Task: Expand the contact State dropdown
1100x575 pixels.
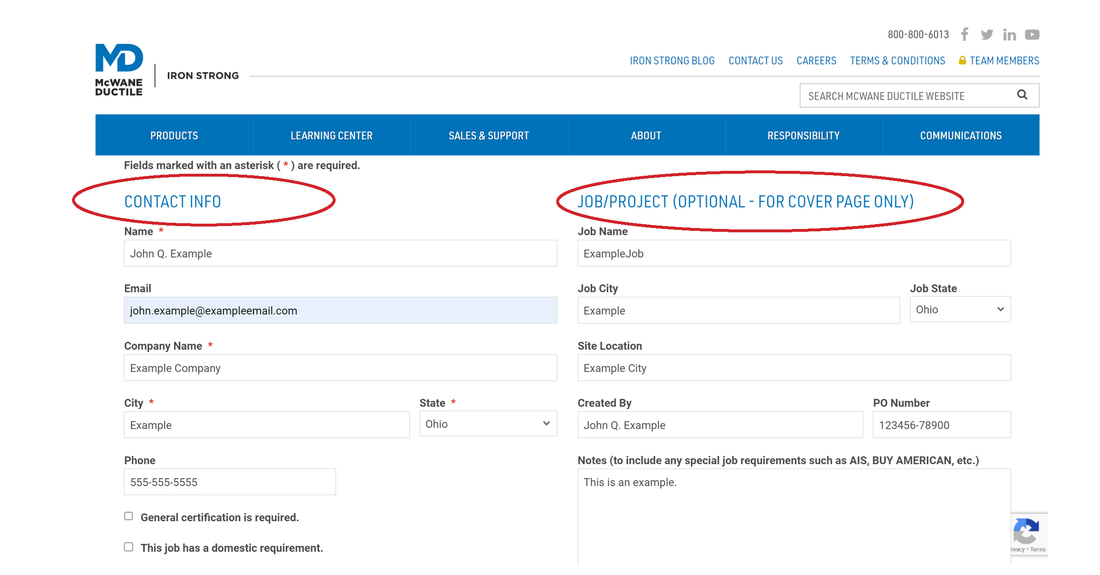Action: click(x=487, y=424)
